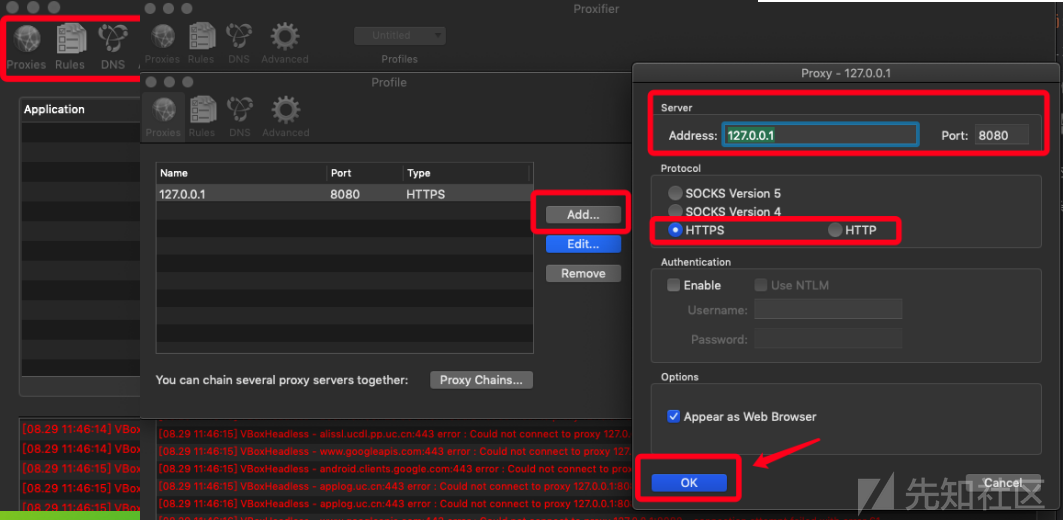Enable authentication with the Enable checkbox
Image resolution: width=1063 pixels, height=520 pixels.
click(x=673, y=285)
